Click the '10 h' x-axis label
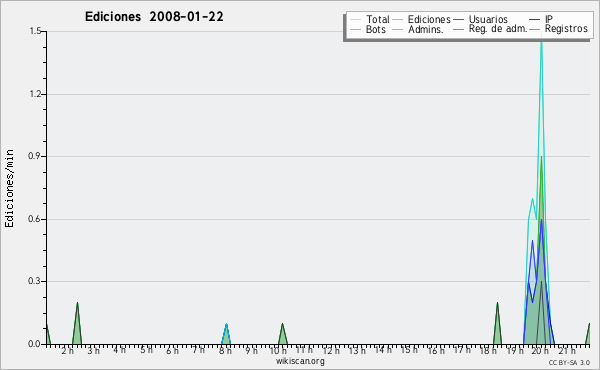600x370 pixels. pos(278,351)
